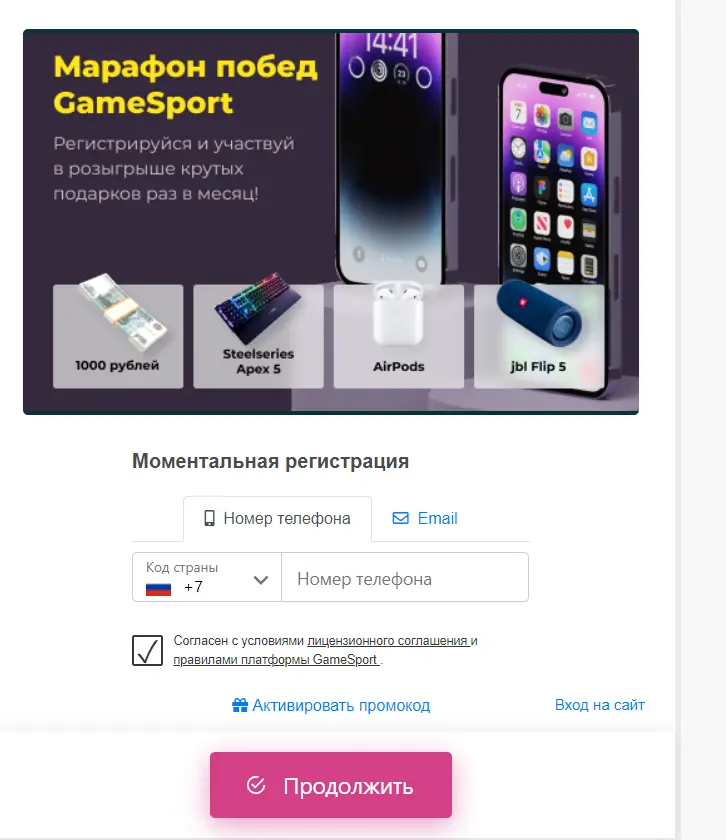Select the Номер телефона tab
Screen dimensions: 726x840
tap(278, 519)
